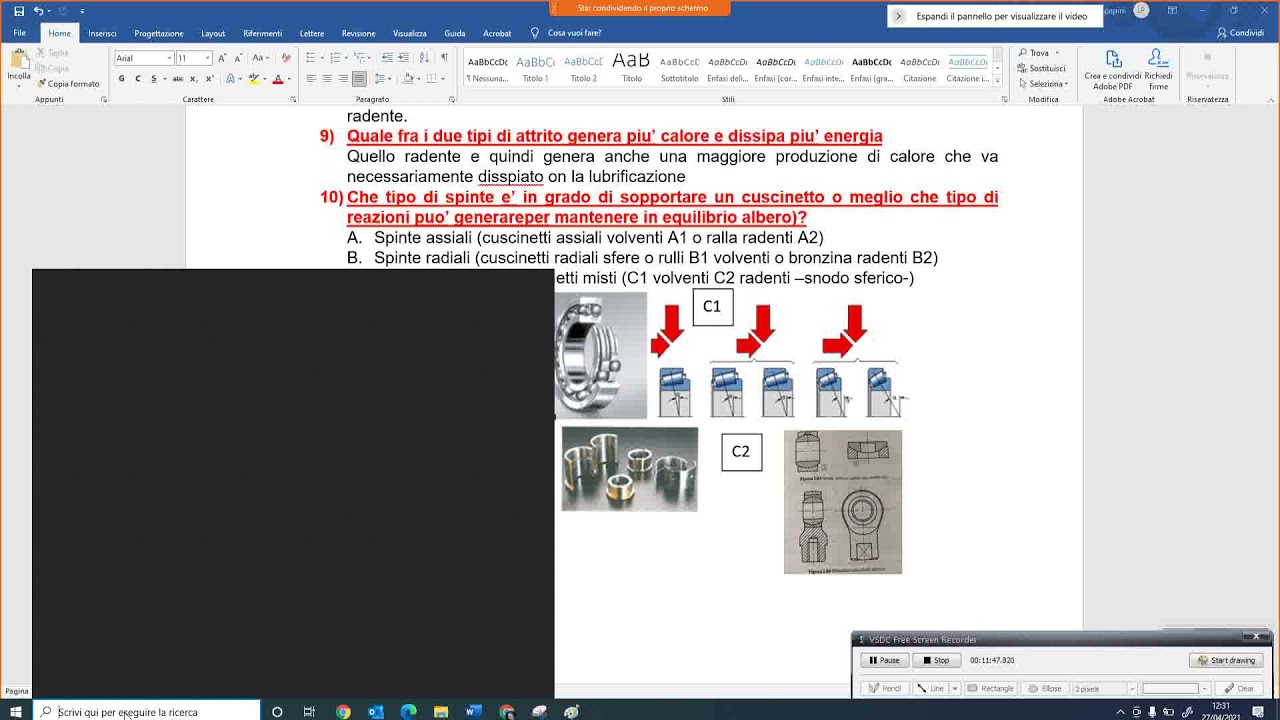Stop the VSDC screen recording
1280x720 pixels.
937,660
